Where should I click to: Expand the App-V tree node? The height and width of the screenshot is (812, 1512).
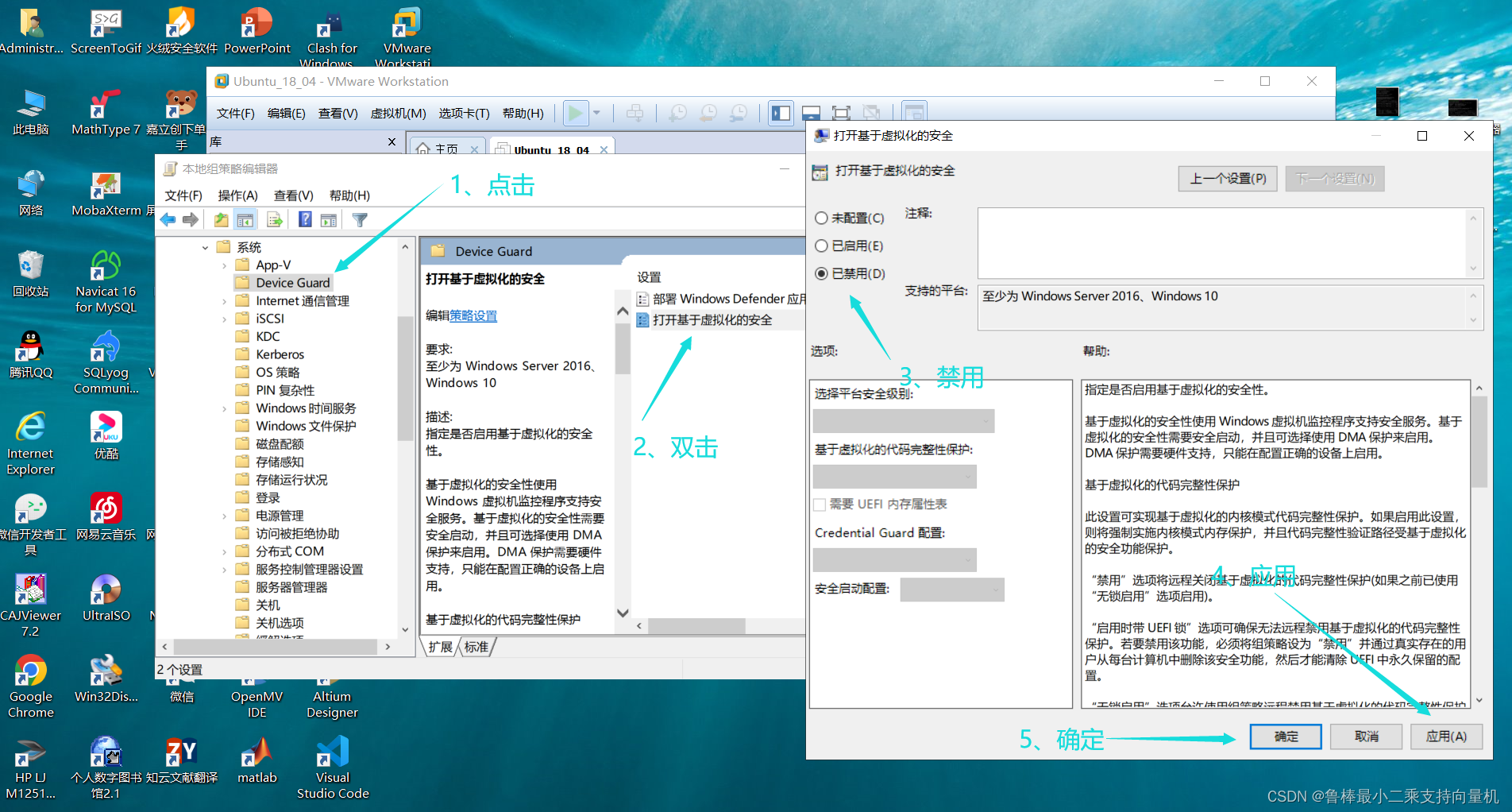(x=225, y=265)
